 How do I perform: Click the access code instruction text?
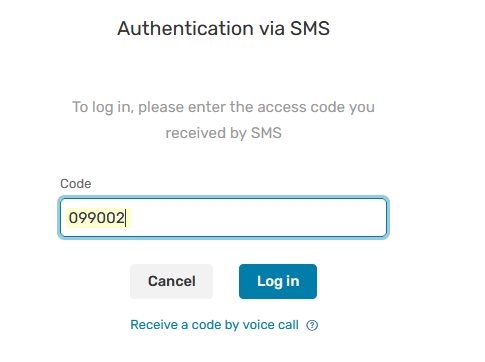pyautogui.click(x=223, y=120)
